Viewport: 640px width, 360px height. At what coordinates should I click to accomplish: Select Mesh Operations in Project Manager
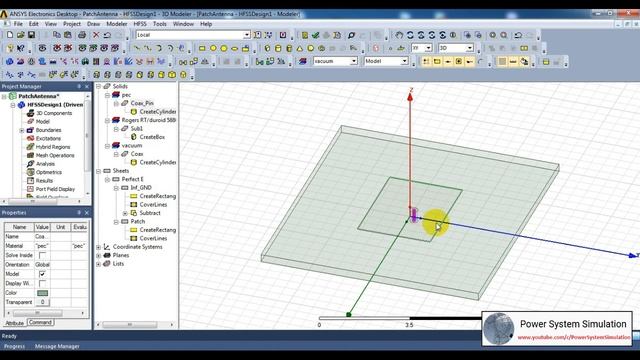tap(55, 156)
